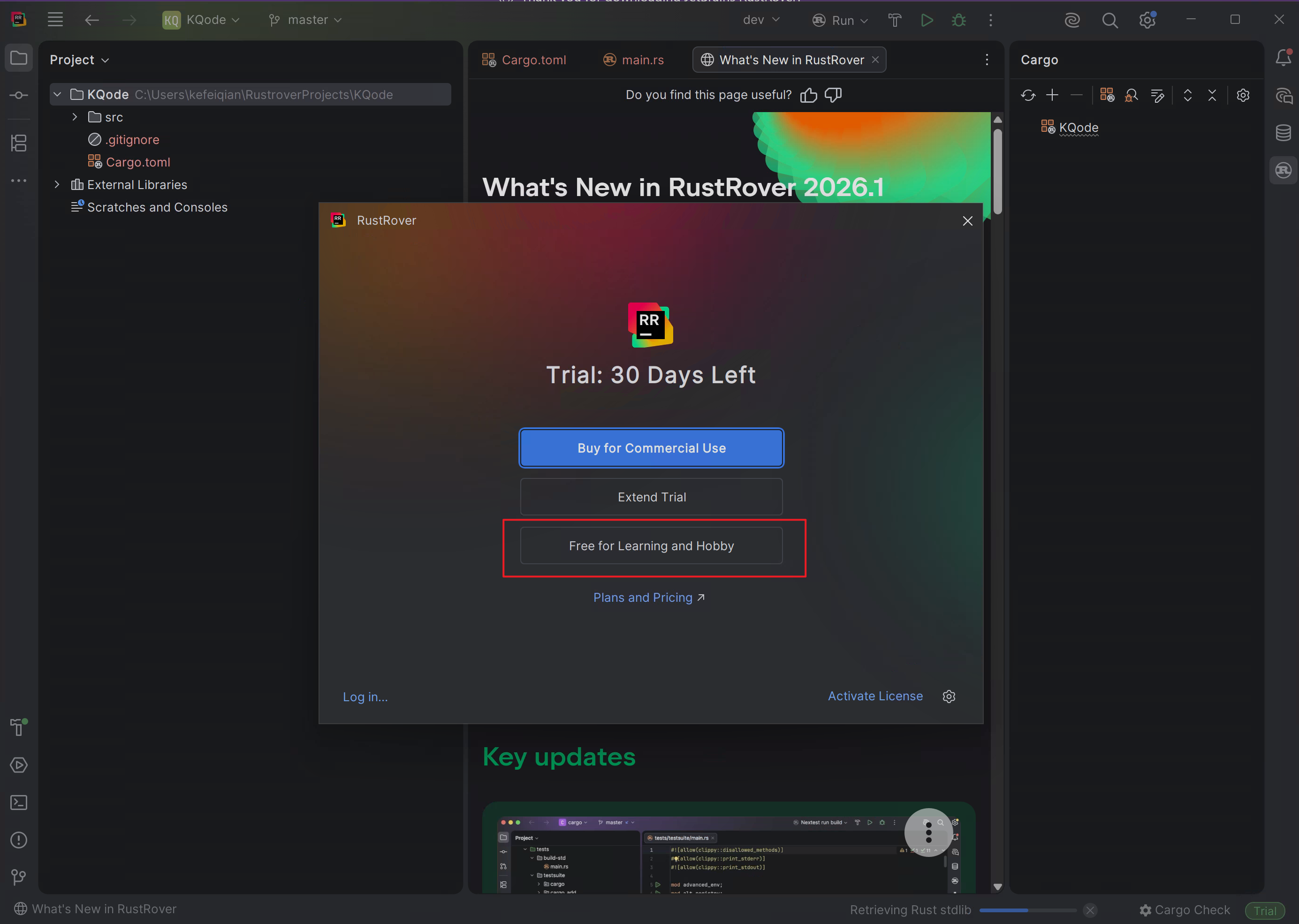Cancel the Retrieving Rust stdlib task
The image size is (1299, 924).
[x=1090, y=910]
